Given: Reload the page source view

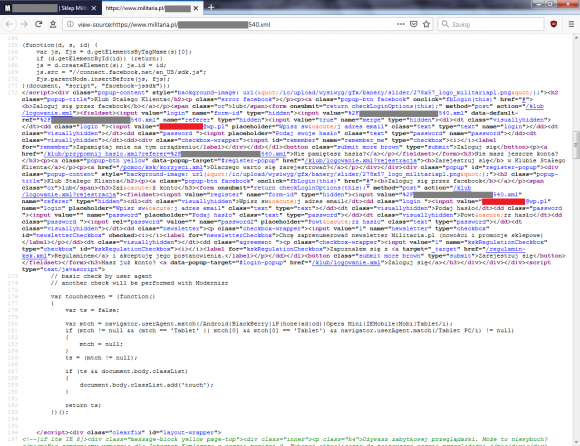Looking at the screenshot, I should pyautogui.click(x=38, y=24).
